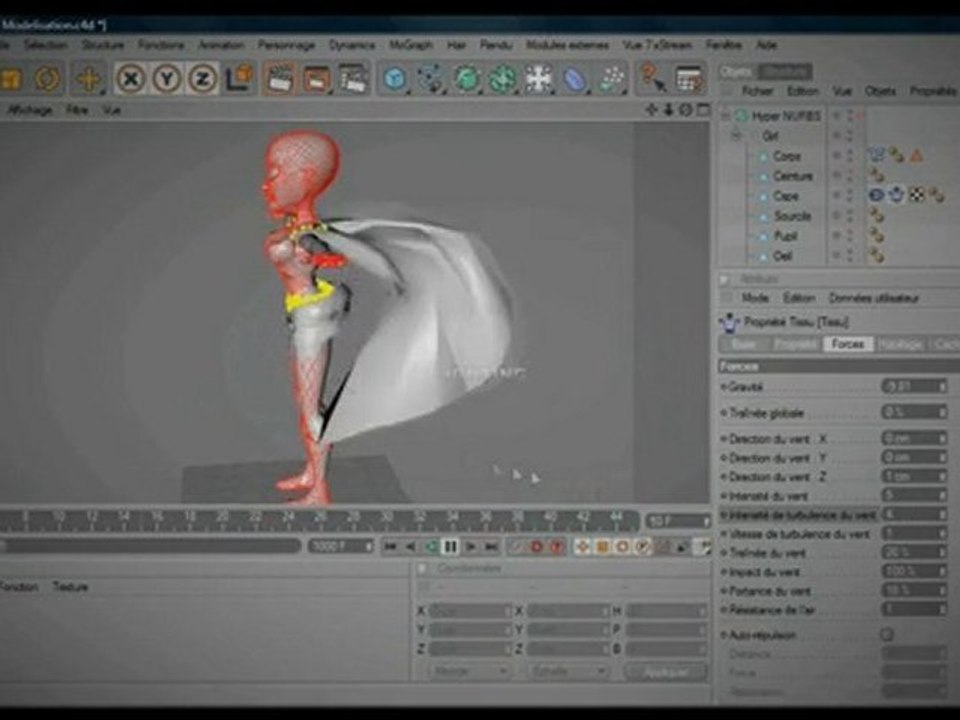960x720 pixels.
Task: Click the record keyframe red button
Action: [x=537, y=547]
